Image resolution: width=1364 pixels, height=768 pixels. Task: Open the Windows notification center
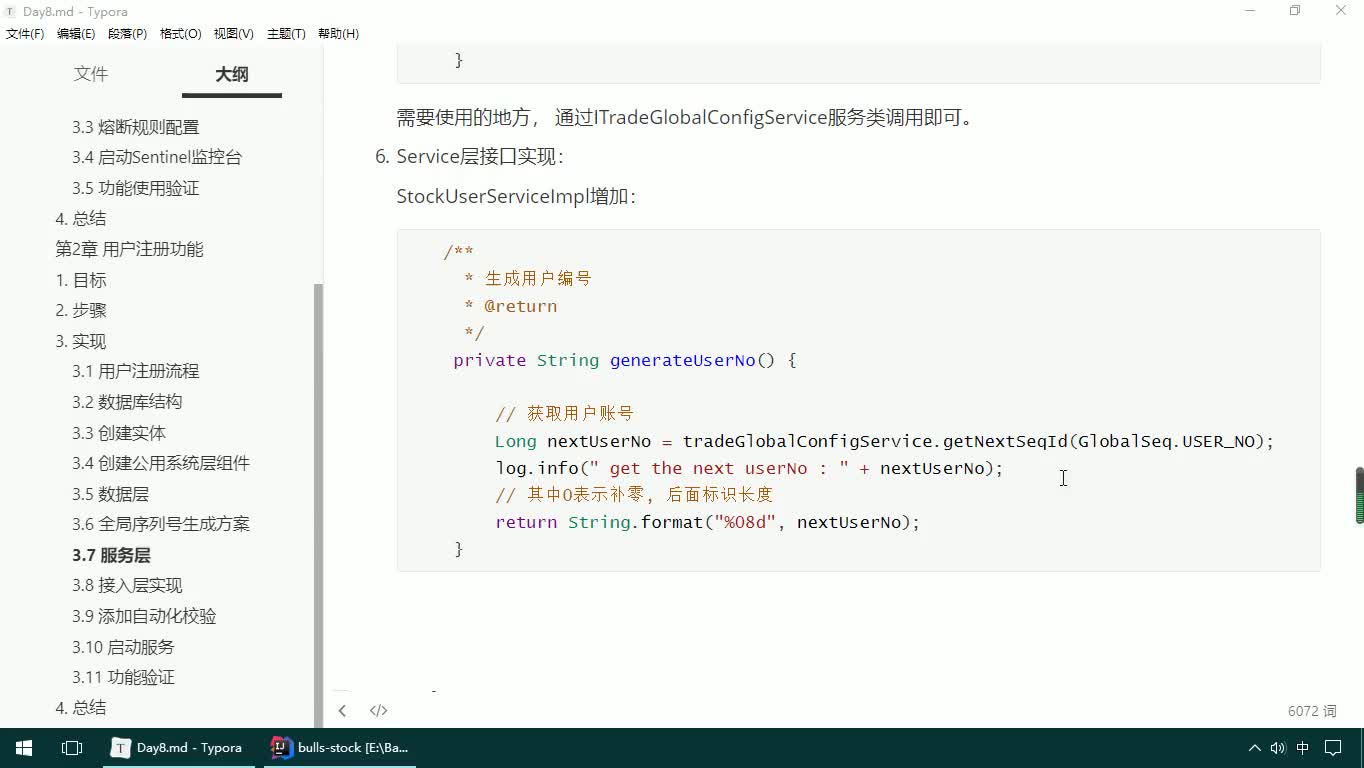pyautogui.click(x=1333, y=747)
